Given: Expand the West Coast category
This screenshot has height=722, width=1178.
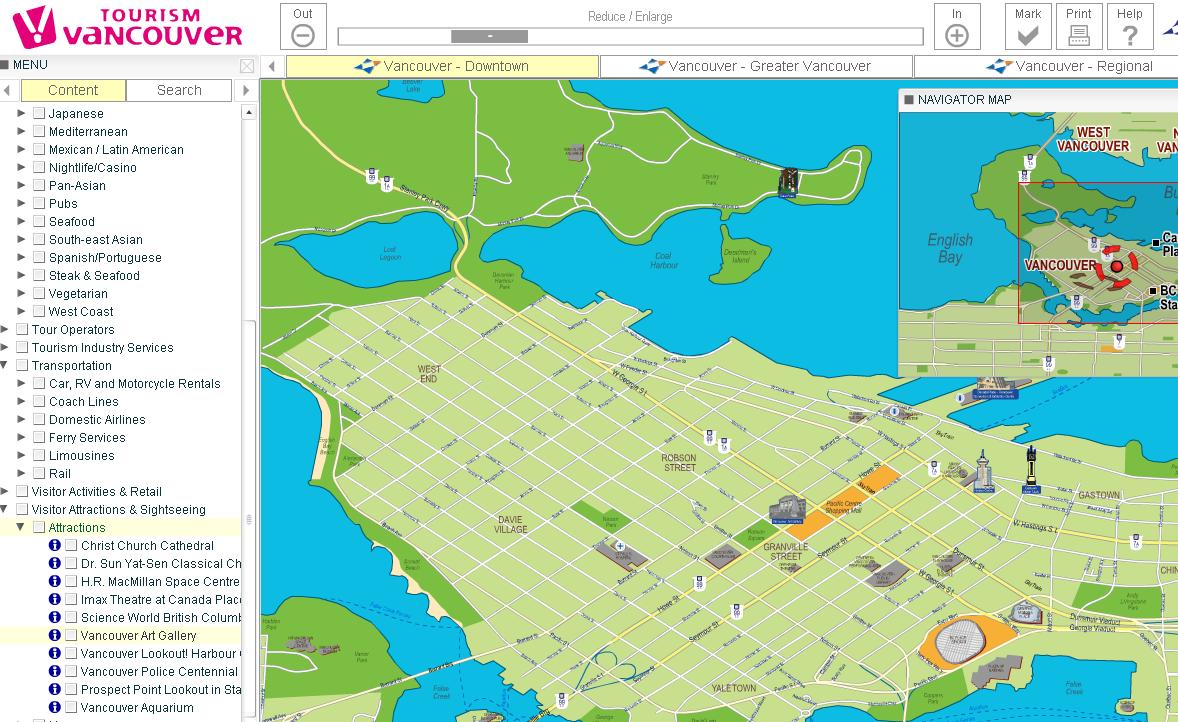Looking at the screenshot, I should (21, 311).
